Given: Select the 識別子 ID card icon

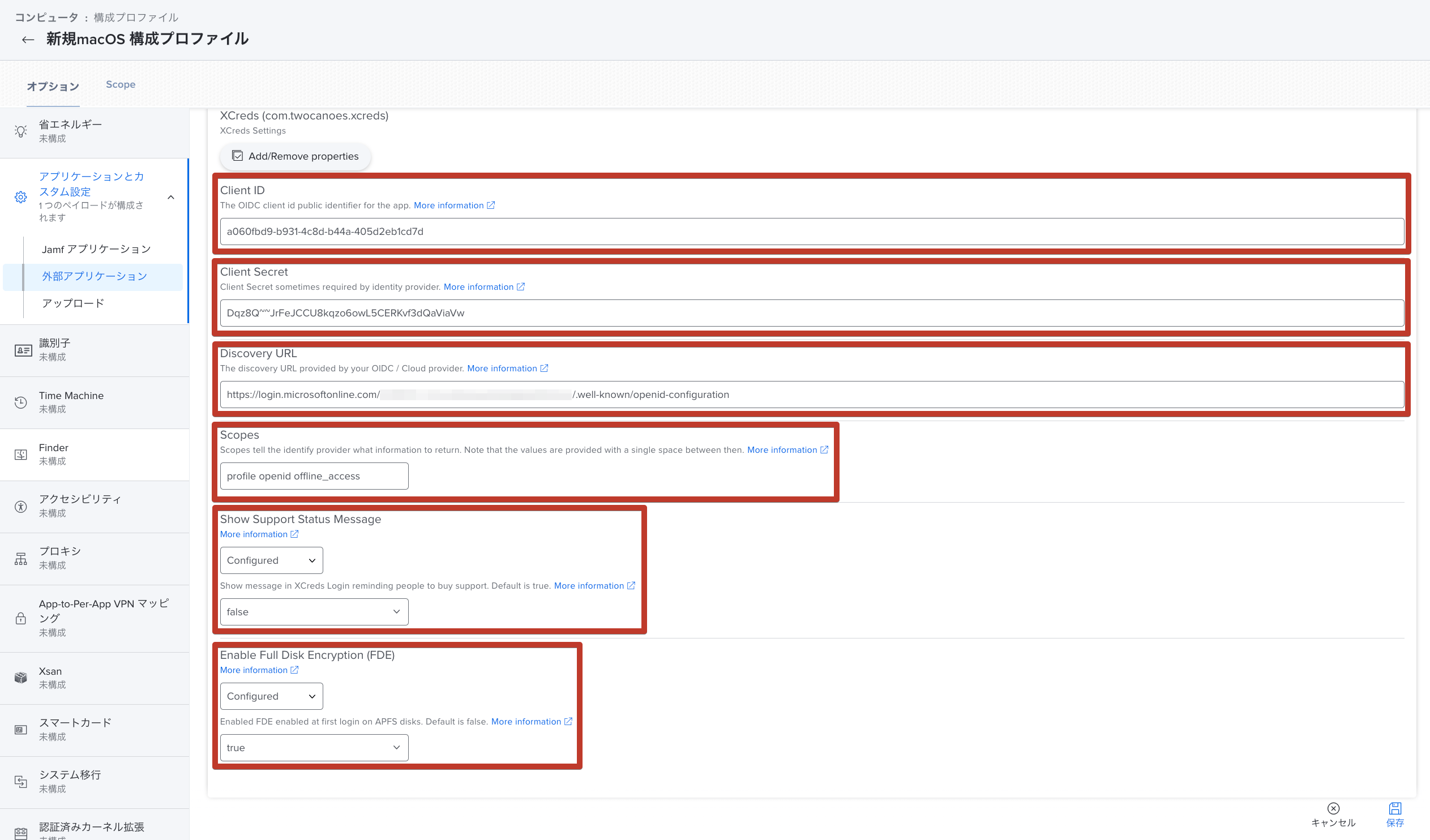Looking at the screenshot, I should (x=23, y=350).
